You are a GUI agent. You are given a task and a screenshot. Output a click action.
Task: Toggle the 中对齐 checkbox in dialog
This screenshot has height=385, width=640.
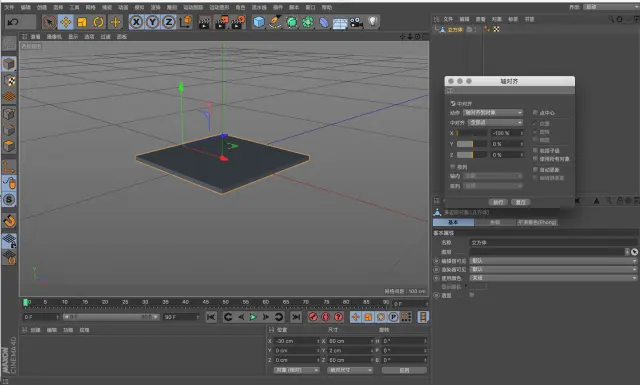(x=453, y=104)
